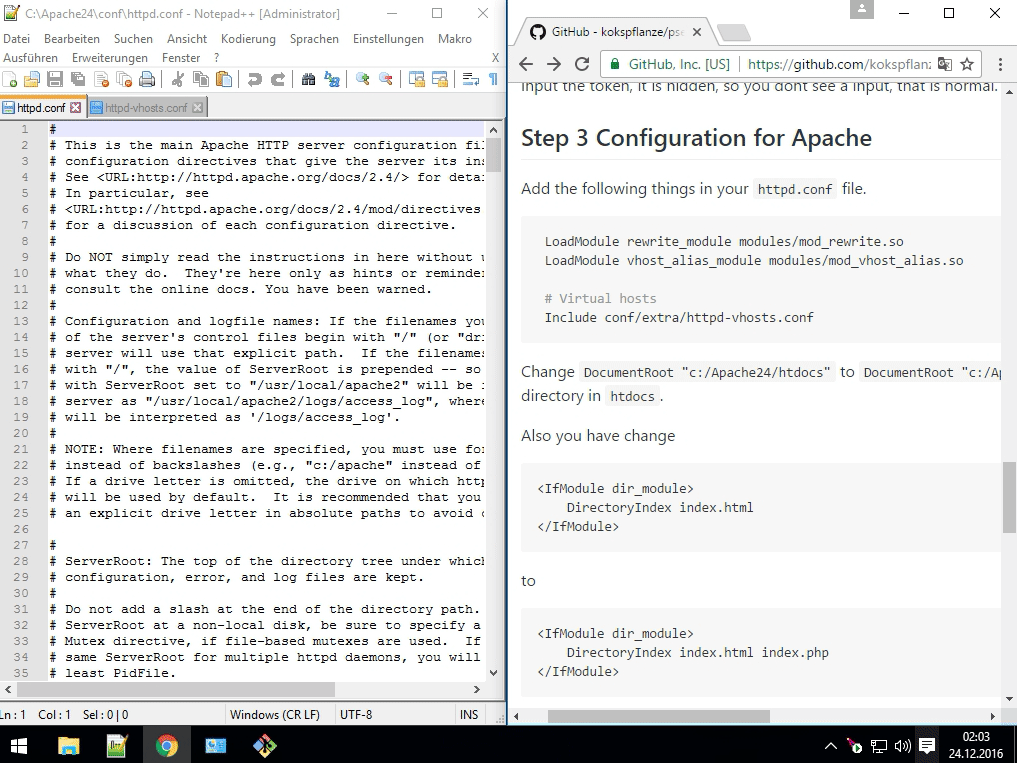Switch to the httpd-vhosts.conf tab
The image size is (1017, 763).
pyautogui.click(x=146, y=107)
